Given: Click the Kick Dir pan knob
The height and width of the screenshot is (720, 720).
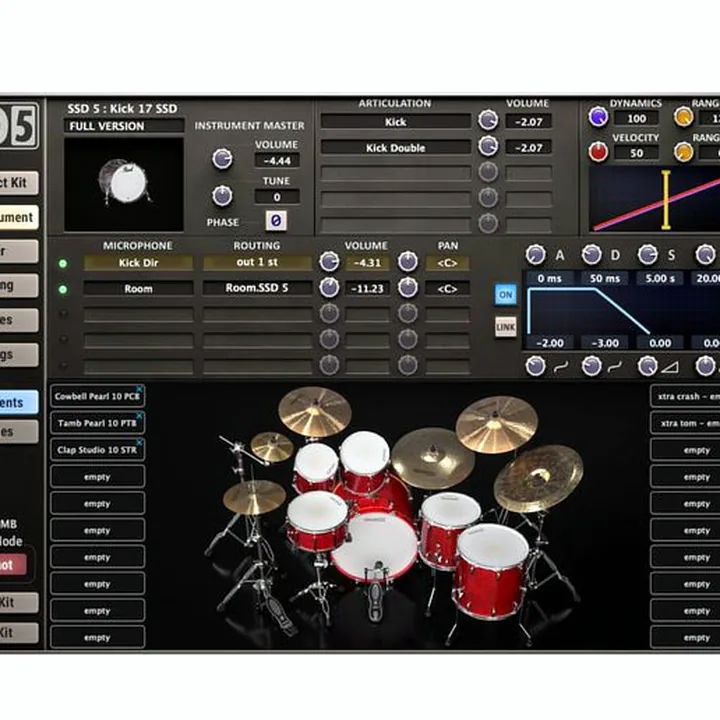Looking at the screenshot, I should pyautogui.click(x=408, y=262).
